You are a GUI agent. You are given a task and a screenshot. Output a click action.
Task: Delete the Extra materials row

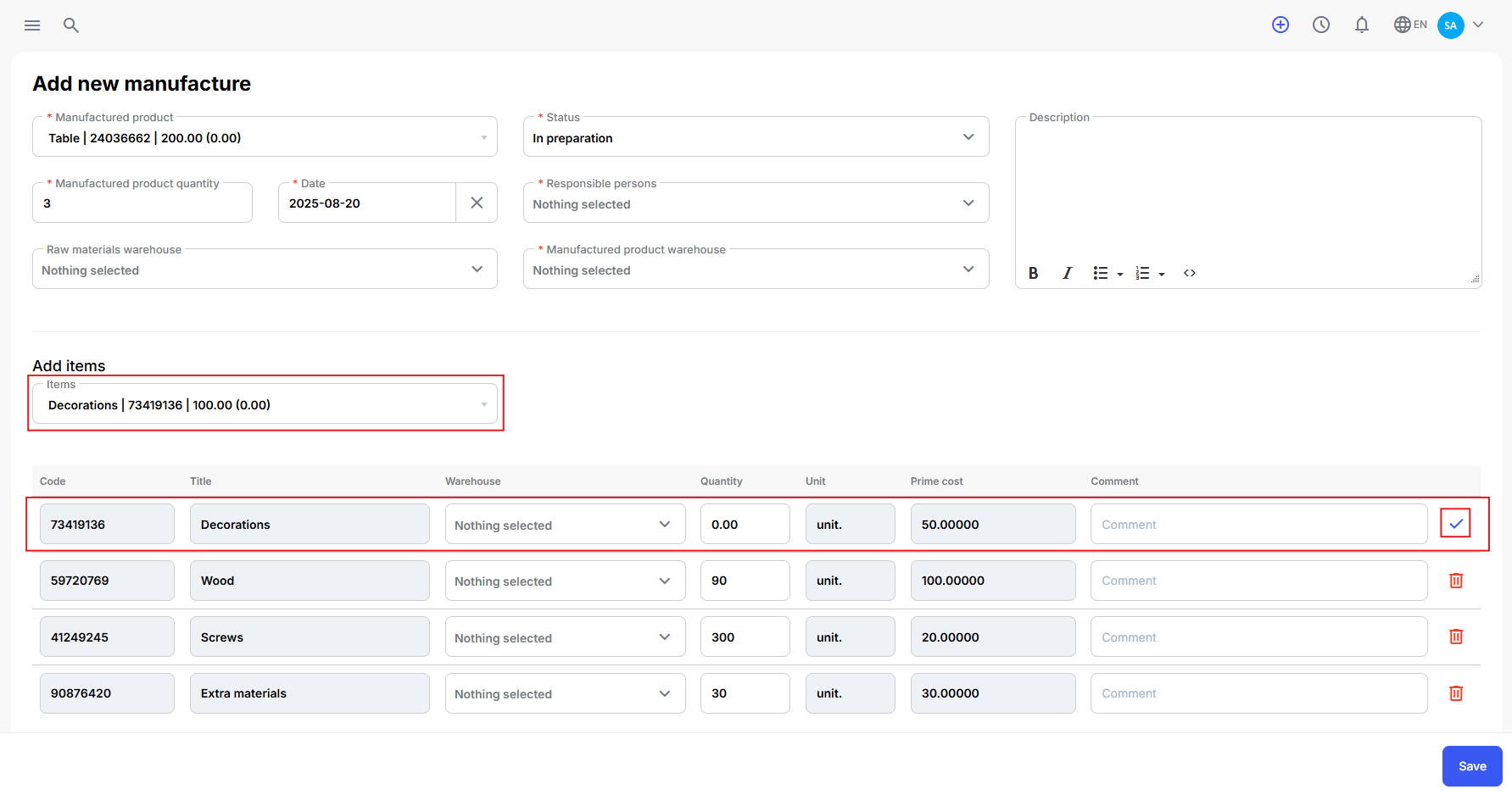click(1456, 693)
